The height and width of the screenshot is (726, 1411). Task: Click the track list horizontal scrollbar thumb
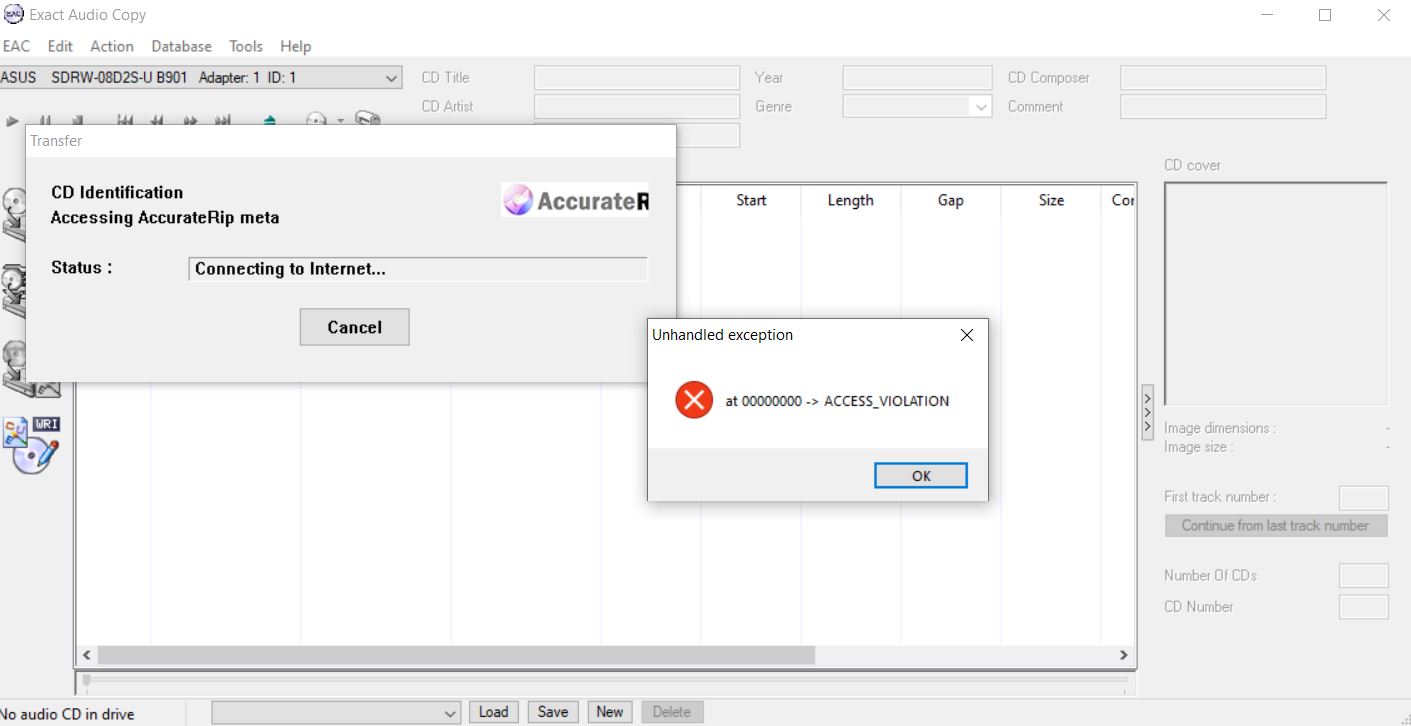tap(456, 655)
